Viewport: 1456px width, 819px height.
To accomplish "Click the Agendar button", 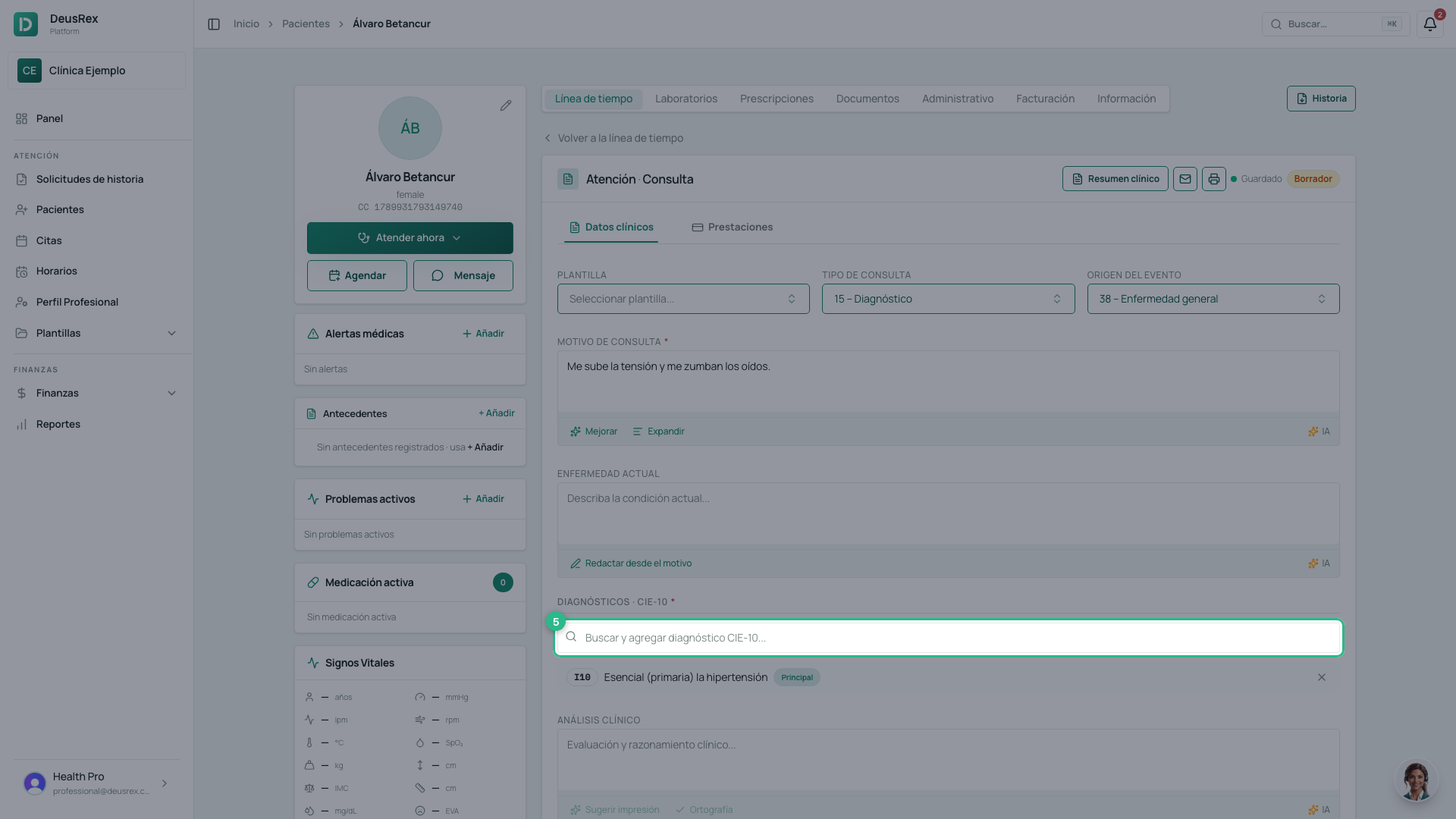I will pyautogui.click(x=357, y=275).
